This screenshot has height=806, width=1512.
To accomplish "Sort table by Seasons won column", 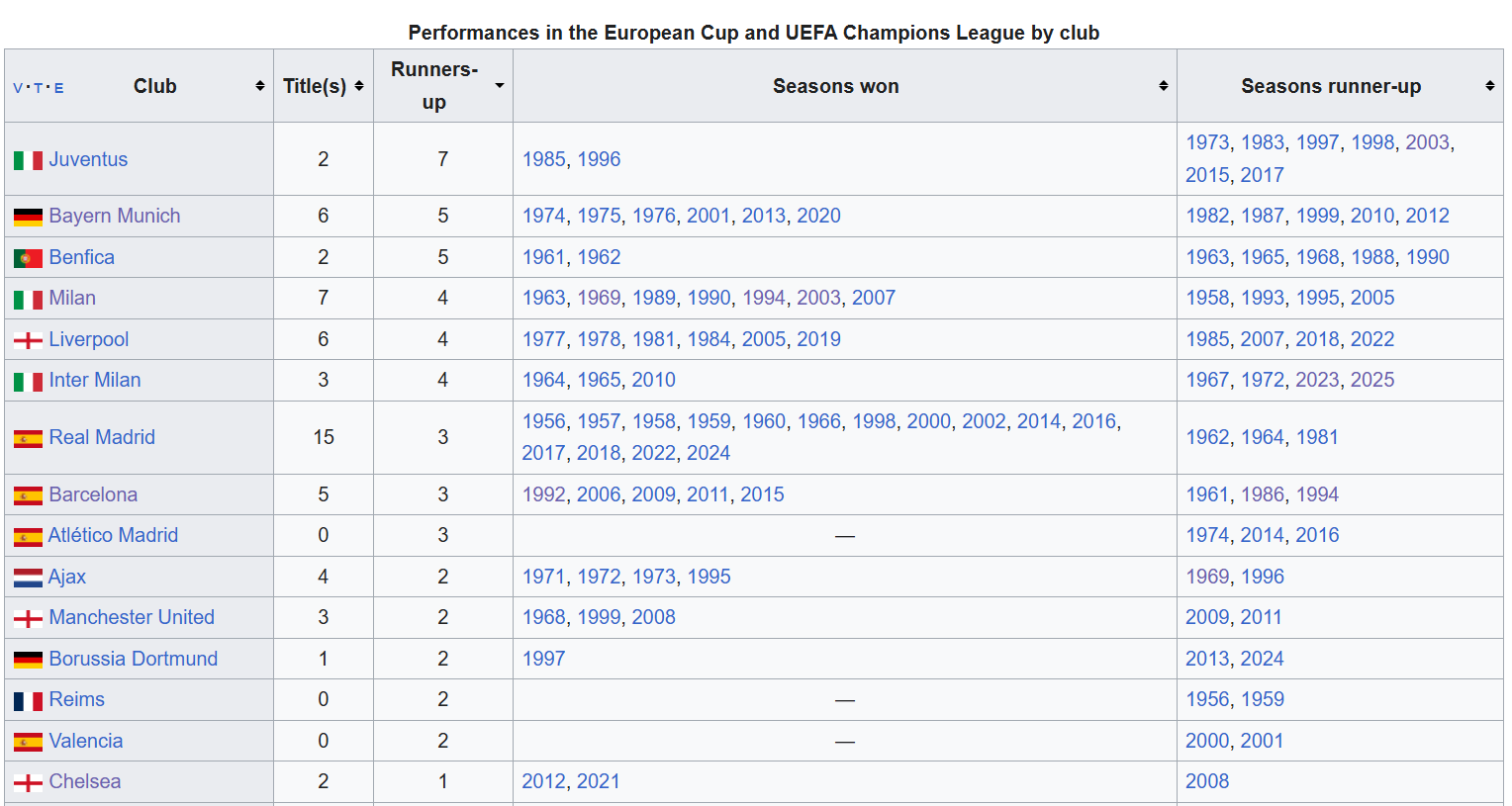I will [1164, 86].
